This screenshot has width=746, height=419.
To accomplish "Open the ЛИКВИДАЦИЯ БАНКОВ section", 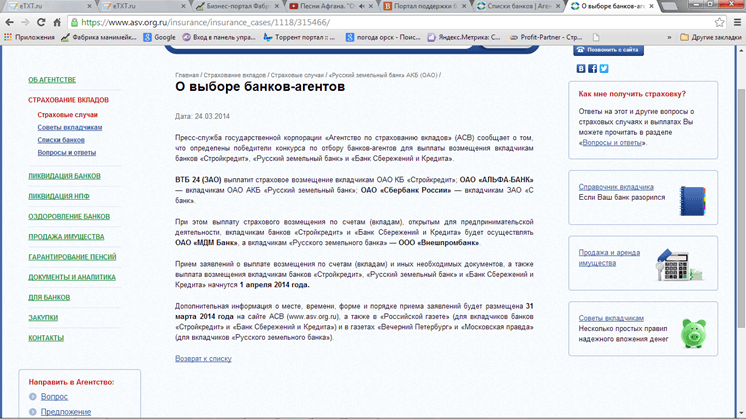I will 64,176.
